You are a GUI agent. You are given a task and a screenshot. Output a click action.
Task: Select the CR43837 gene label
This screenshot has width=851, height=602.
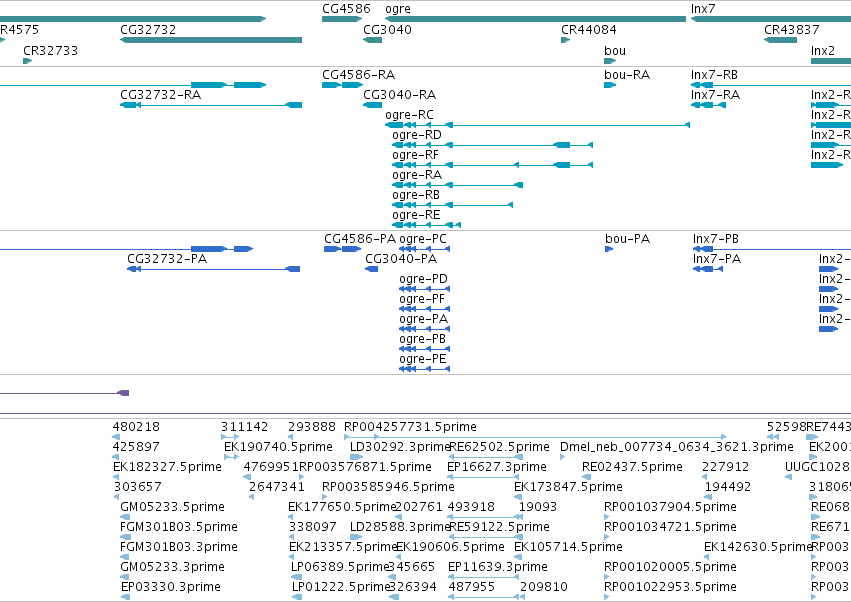tap(791, 29)
